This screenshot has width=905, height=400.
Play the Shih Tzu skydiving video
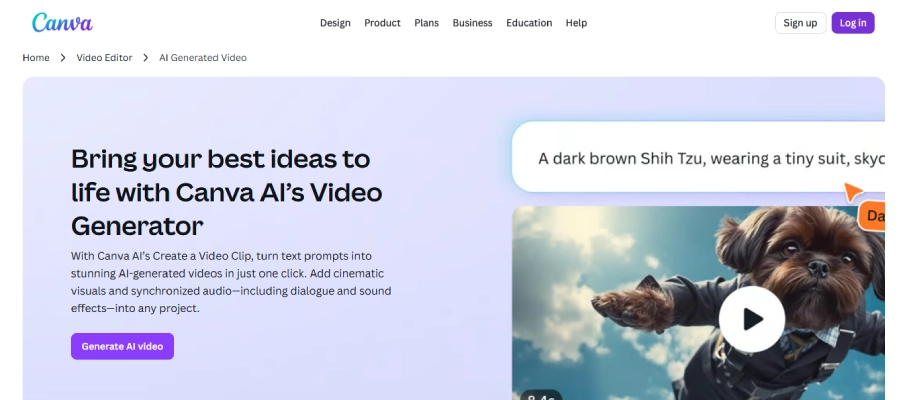pyautogui.click(x=751, y=319)
